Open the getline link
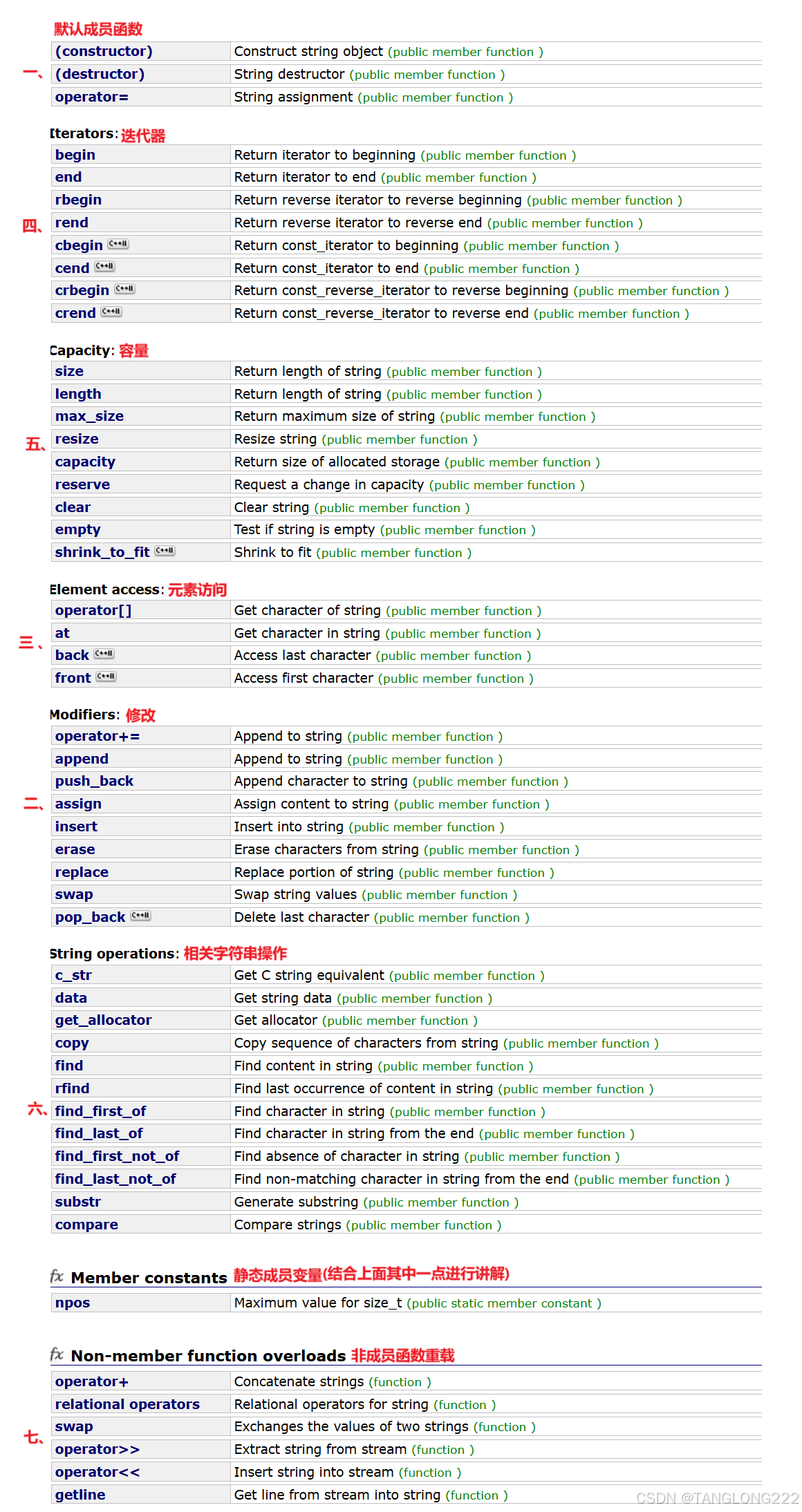Screen dimensions: 802x1512 80,1495
